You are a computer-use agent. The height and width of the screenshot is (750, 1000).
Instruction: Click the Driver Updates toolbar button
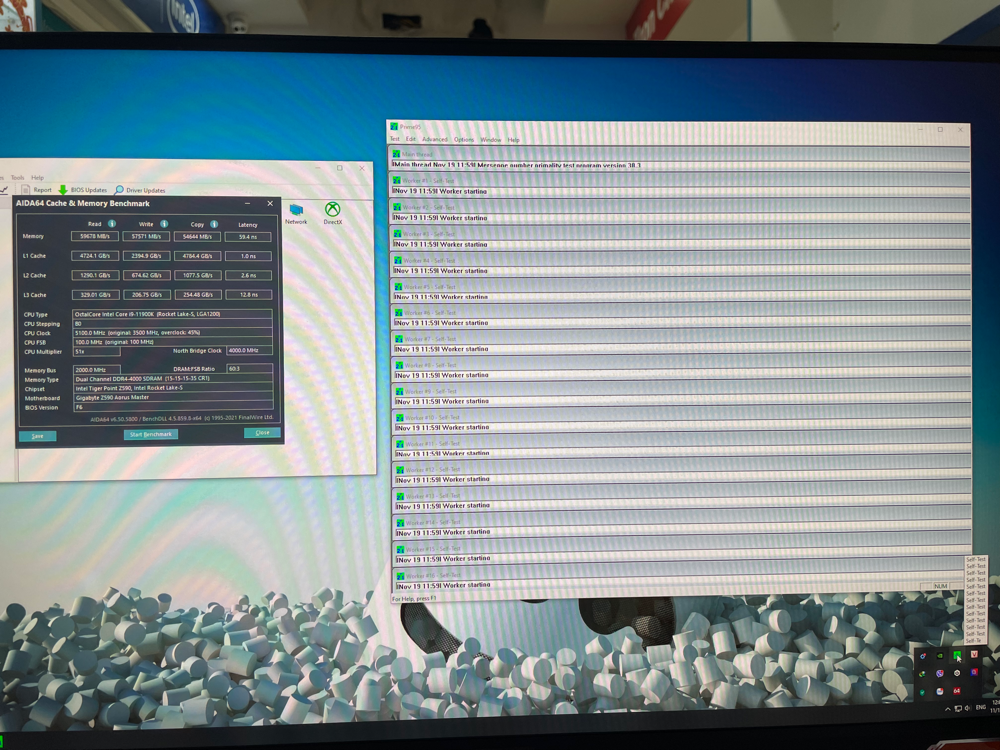pyautogui.click(x=140, y=190)
